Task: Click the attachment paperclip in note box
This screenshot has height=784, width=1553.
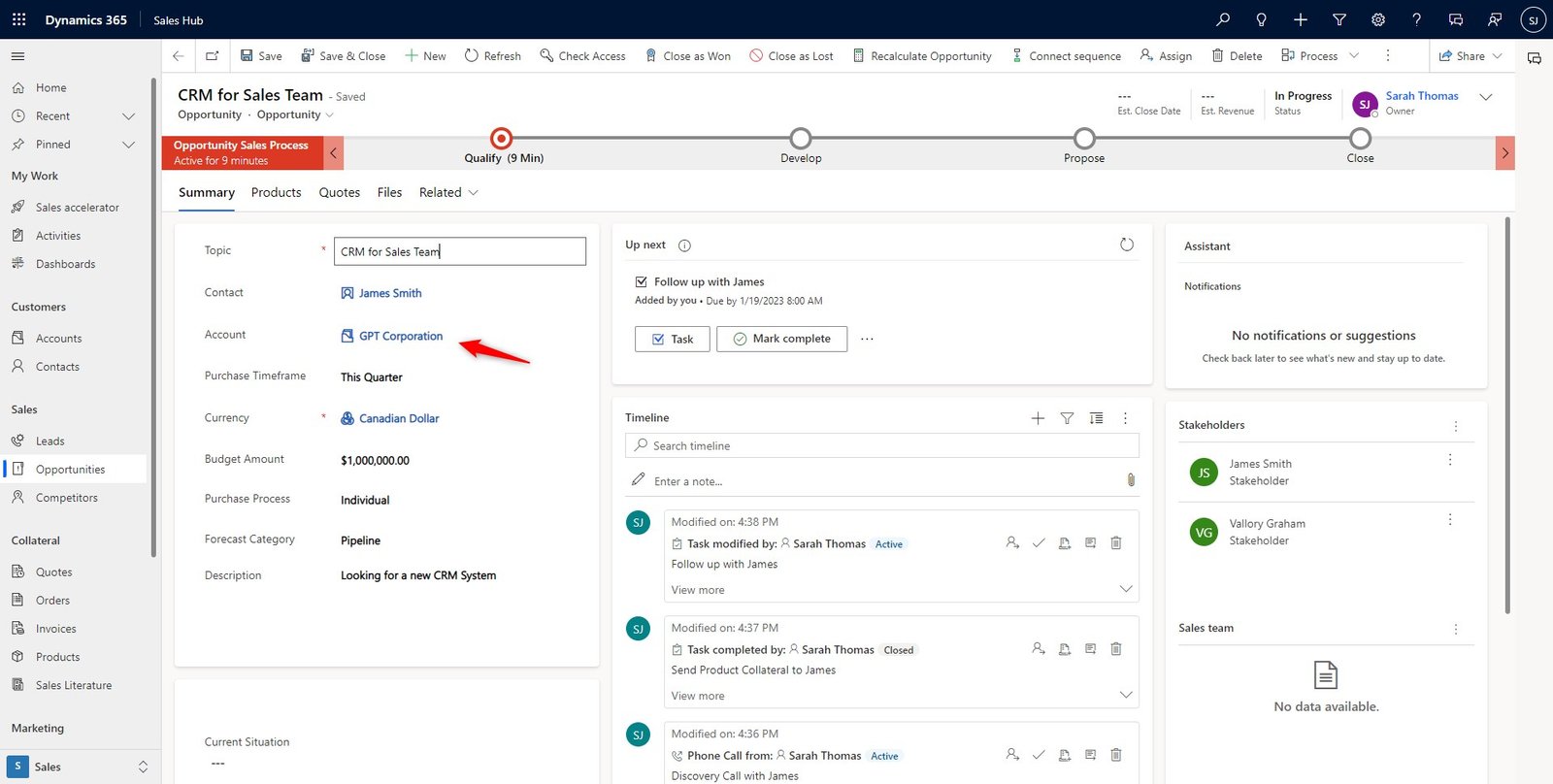Action: pyautogui.click(x=1131, y=479)
